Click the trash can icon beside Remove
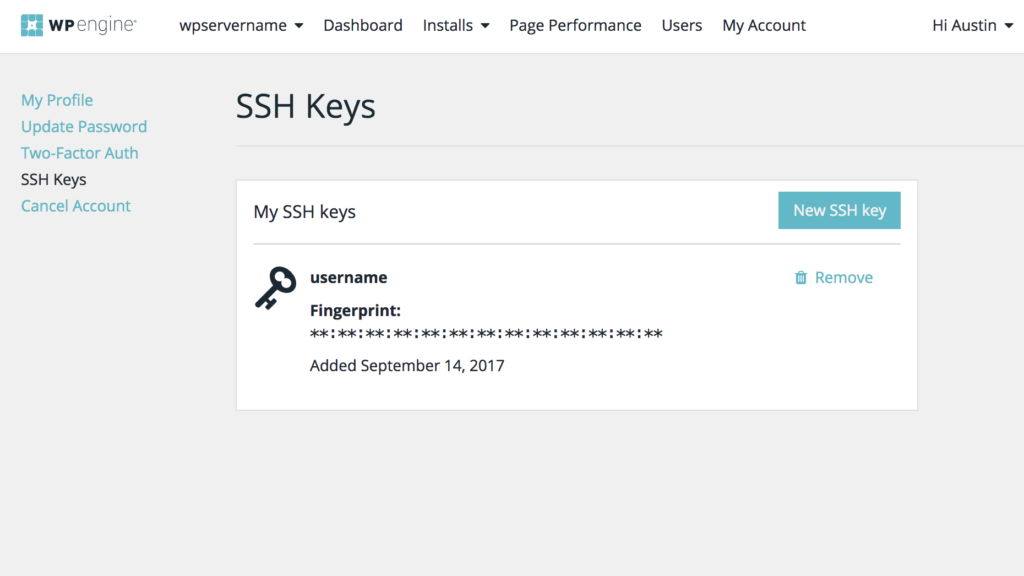The width and height of the screenshot is (1024, 576). click(x=801, y=278)
